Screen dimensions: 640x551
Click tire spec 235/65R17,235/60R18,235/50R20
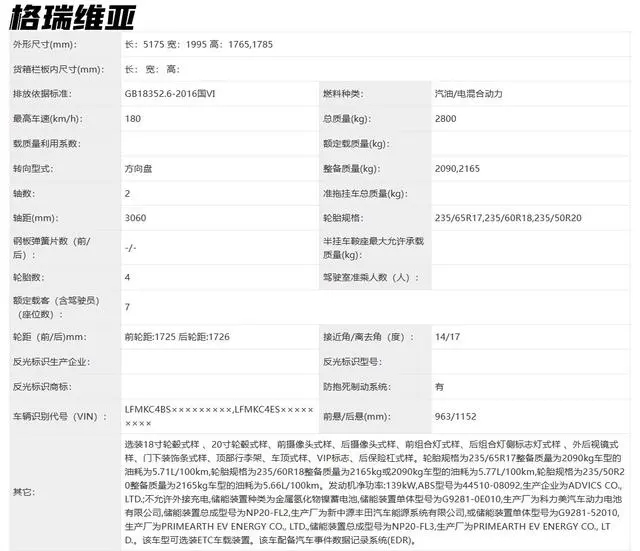click(508, 218)
